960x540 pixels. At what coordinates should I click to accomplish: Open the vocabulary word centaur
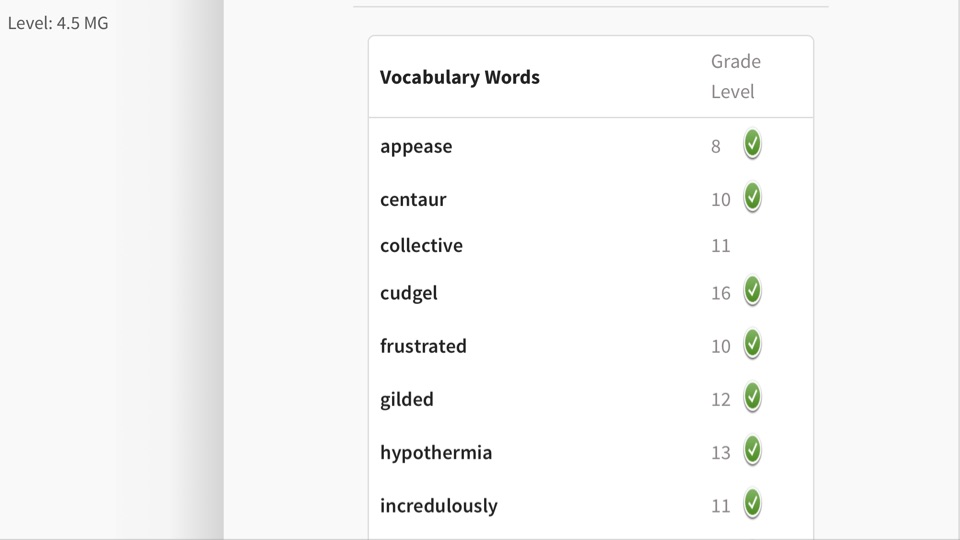413,200
